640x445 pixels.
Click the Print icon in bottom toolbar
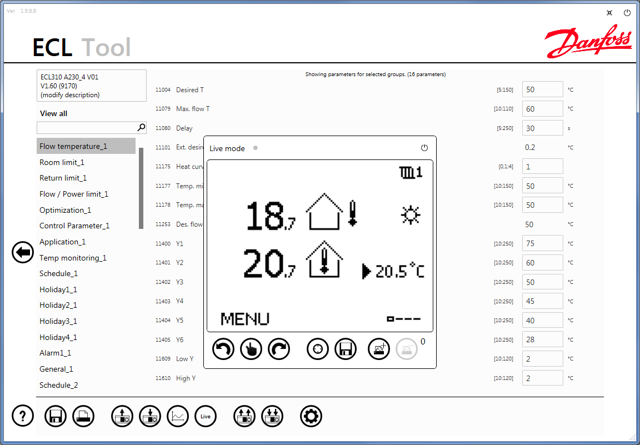coord(84,416)
